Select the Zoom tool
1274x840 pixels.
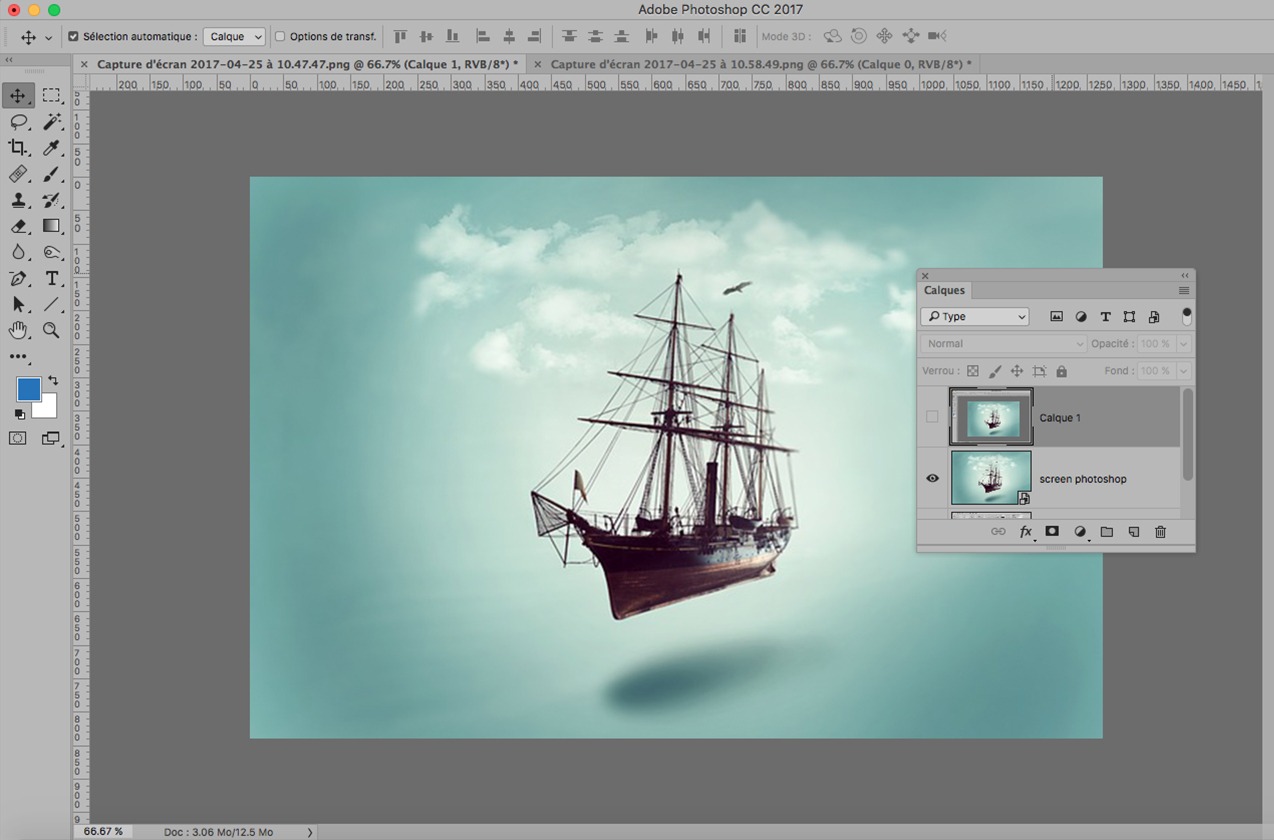(x=51, y=330)
